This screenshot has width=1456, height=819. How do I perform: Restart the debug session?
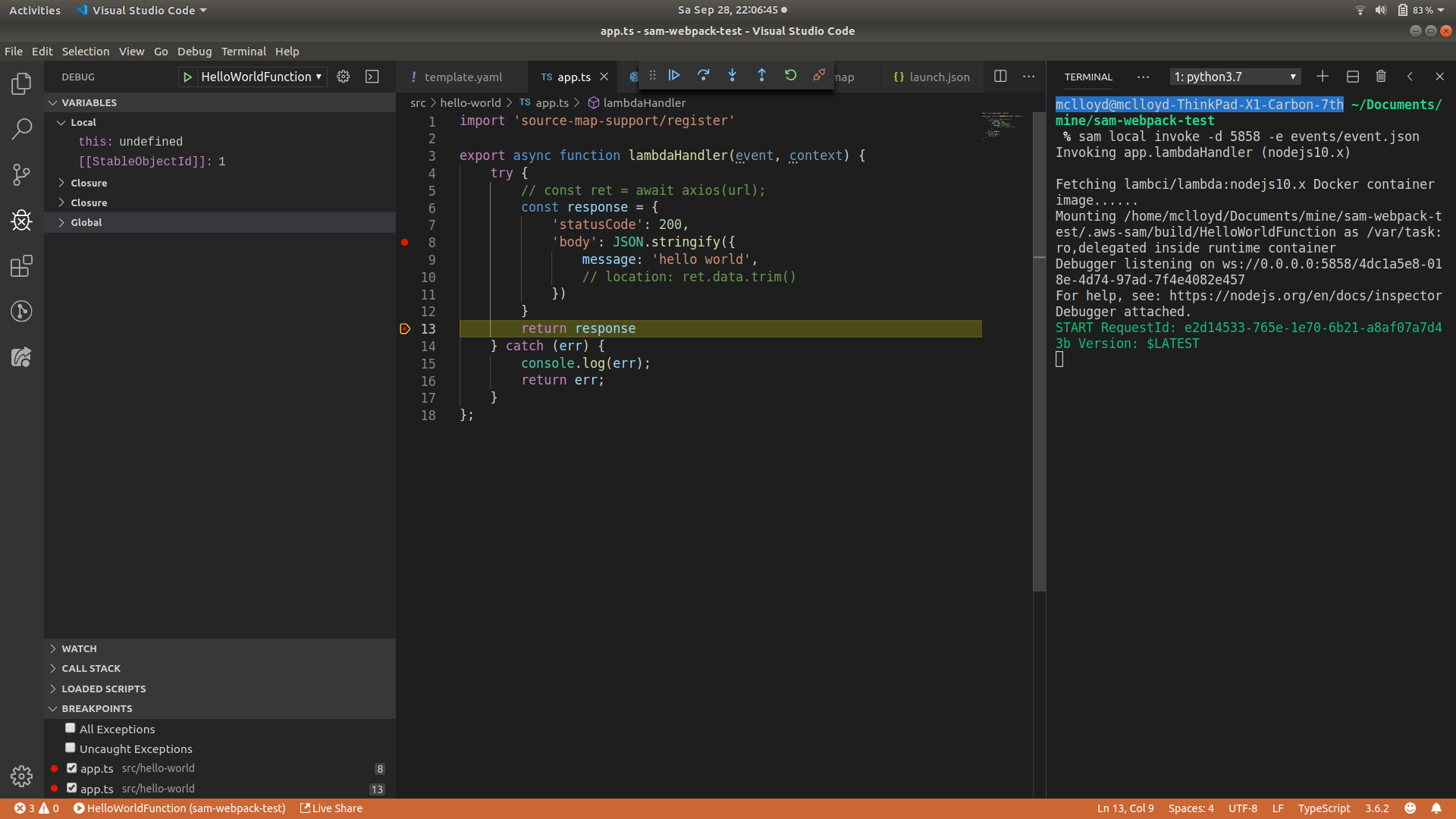click(x=791, y=76)
